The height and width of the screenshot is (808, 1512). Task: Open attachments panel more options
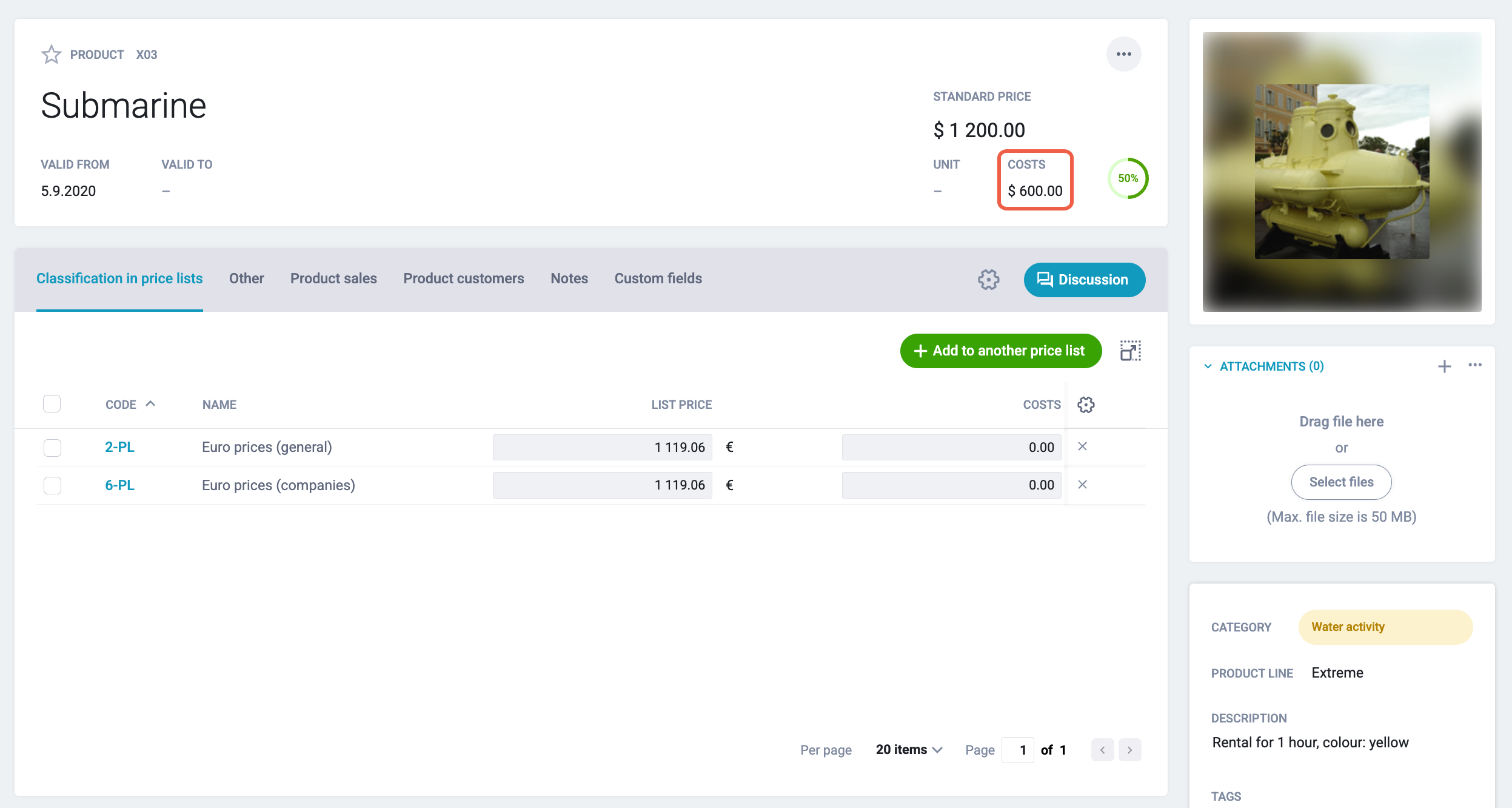point(1475,365)
